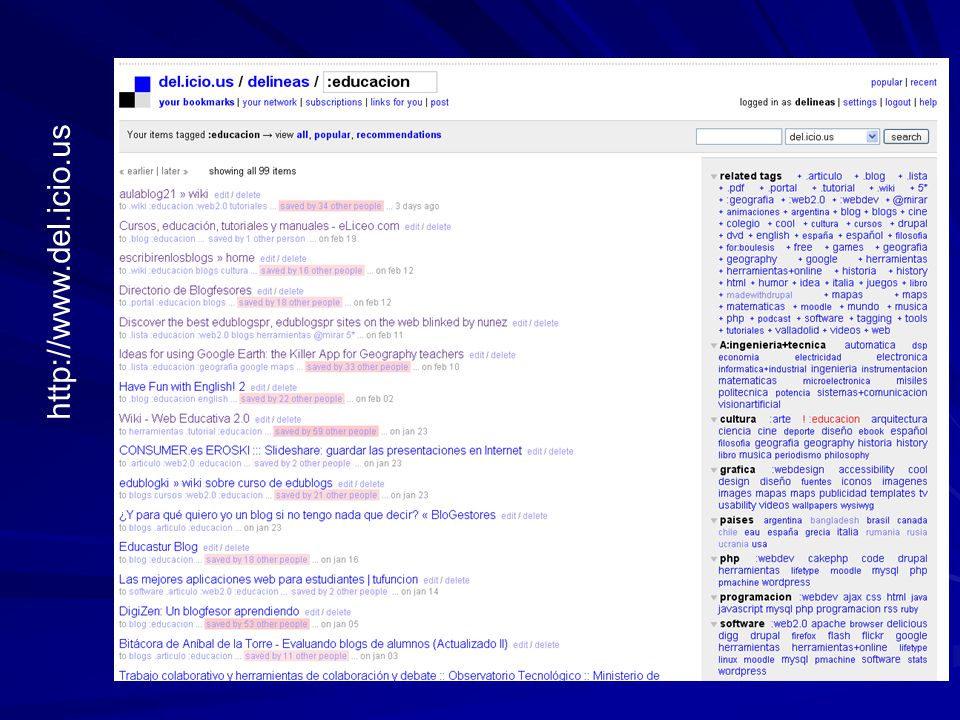Open the aulablog21 » wiki bookmark
The image size is (960, 720).
tap(163, 193)
